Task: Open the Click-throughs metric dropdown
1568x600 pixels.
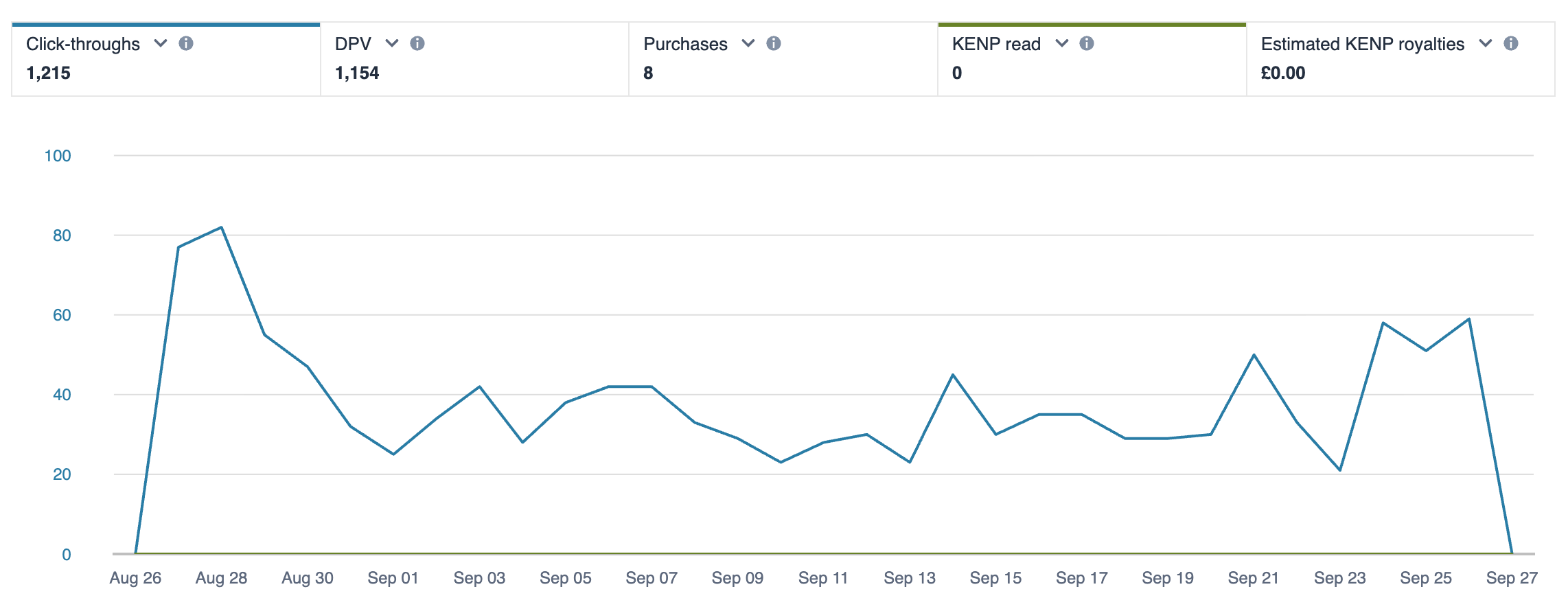Action: pos(161,43)
